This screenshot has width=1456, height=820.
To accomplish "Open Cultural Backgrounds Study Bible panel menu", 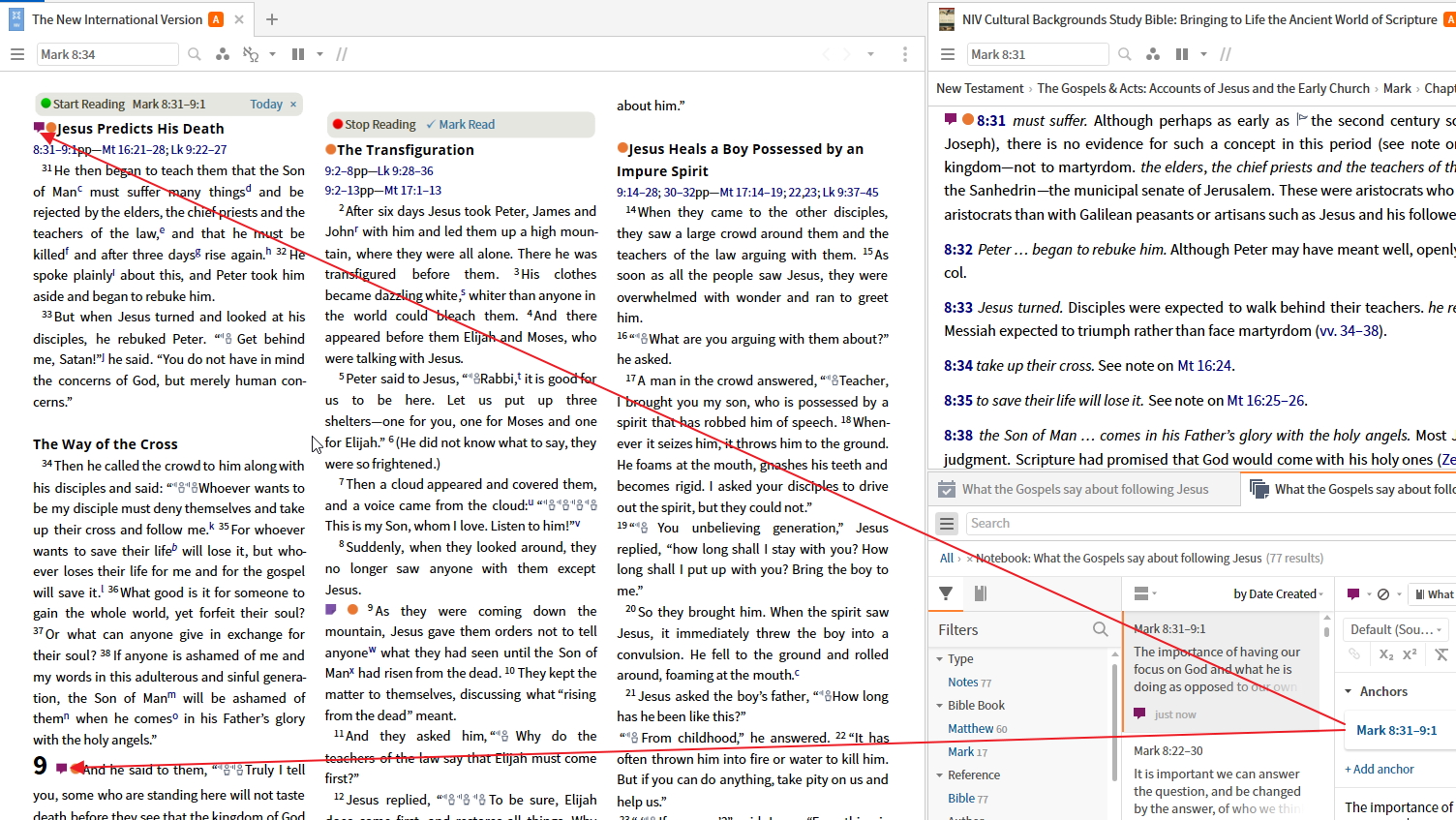I will (948, 54).
